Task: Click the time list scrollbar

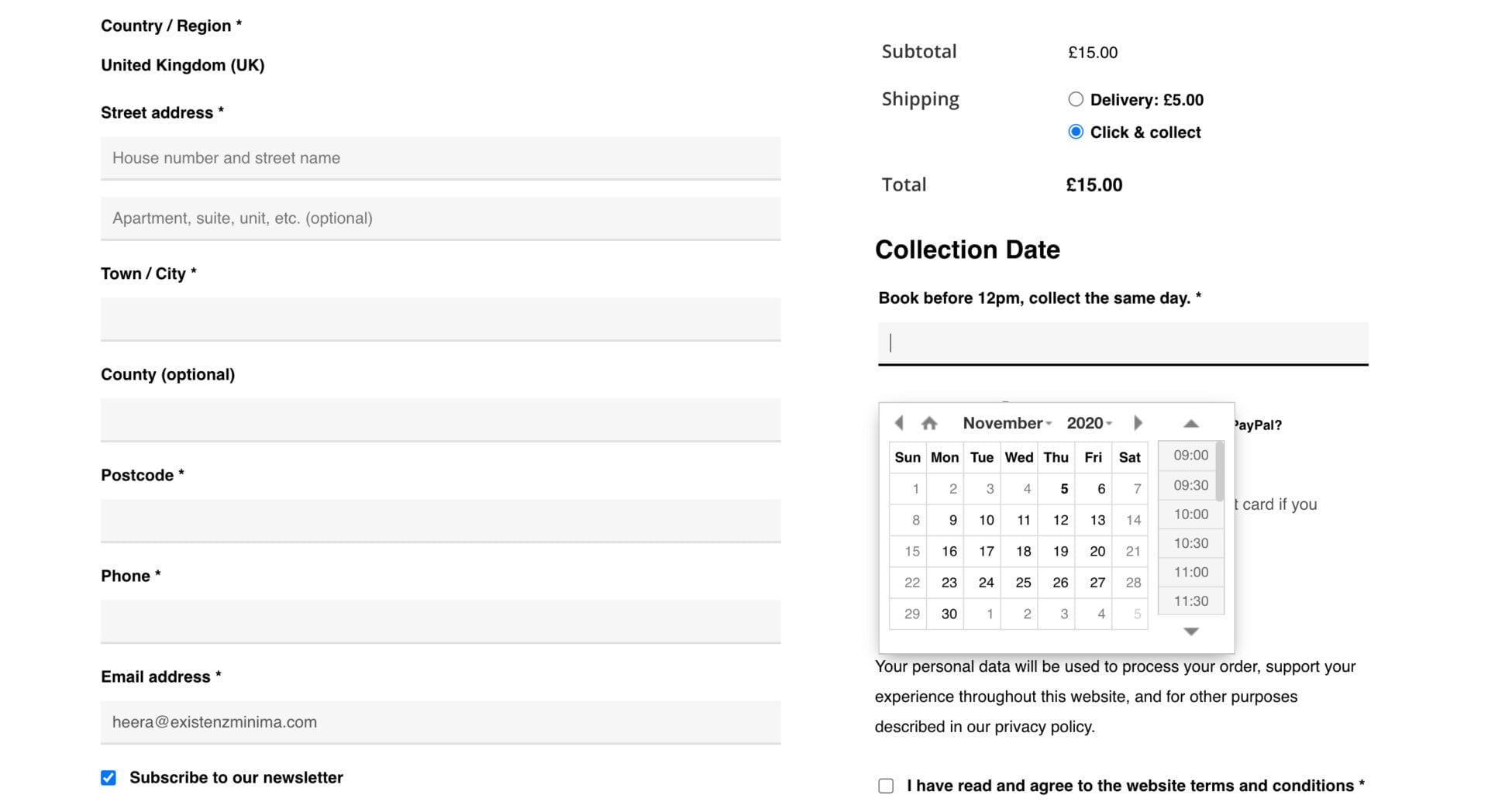Action: pos(1220,472)
